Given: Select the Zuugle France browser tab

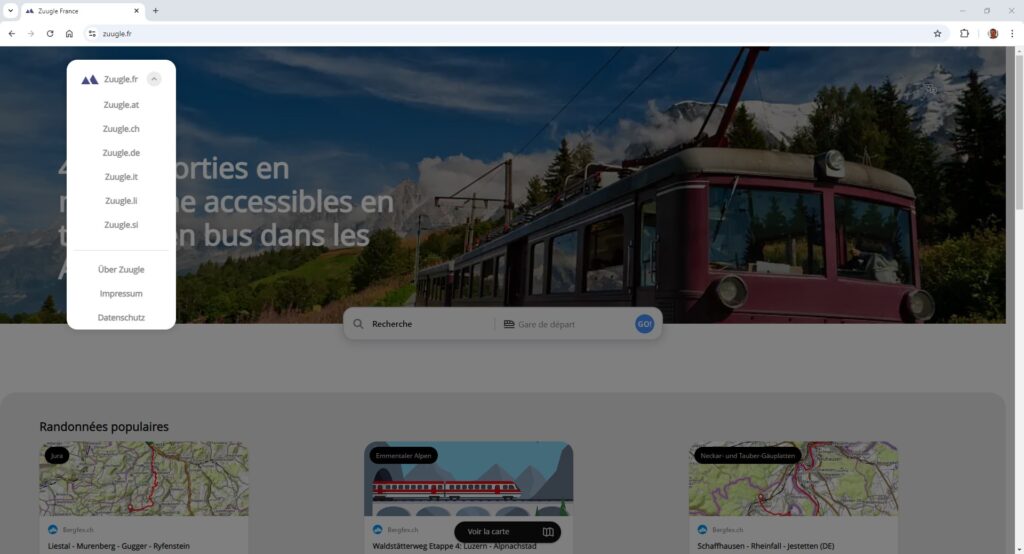Looking at the screenshot, I should 83,11.
